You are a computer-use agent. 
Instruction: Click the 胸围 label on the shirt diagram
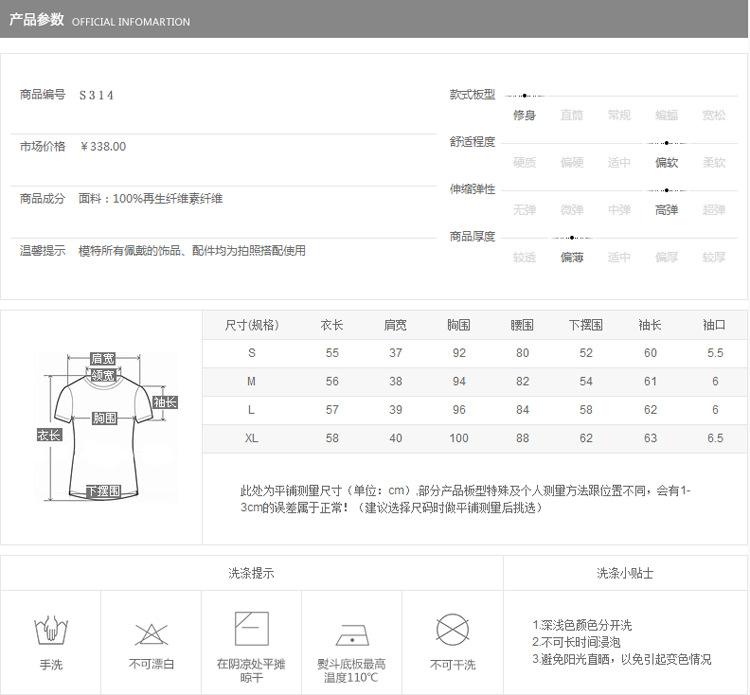point(105,418)
